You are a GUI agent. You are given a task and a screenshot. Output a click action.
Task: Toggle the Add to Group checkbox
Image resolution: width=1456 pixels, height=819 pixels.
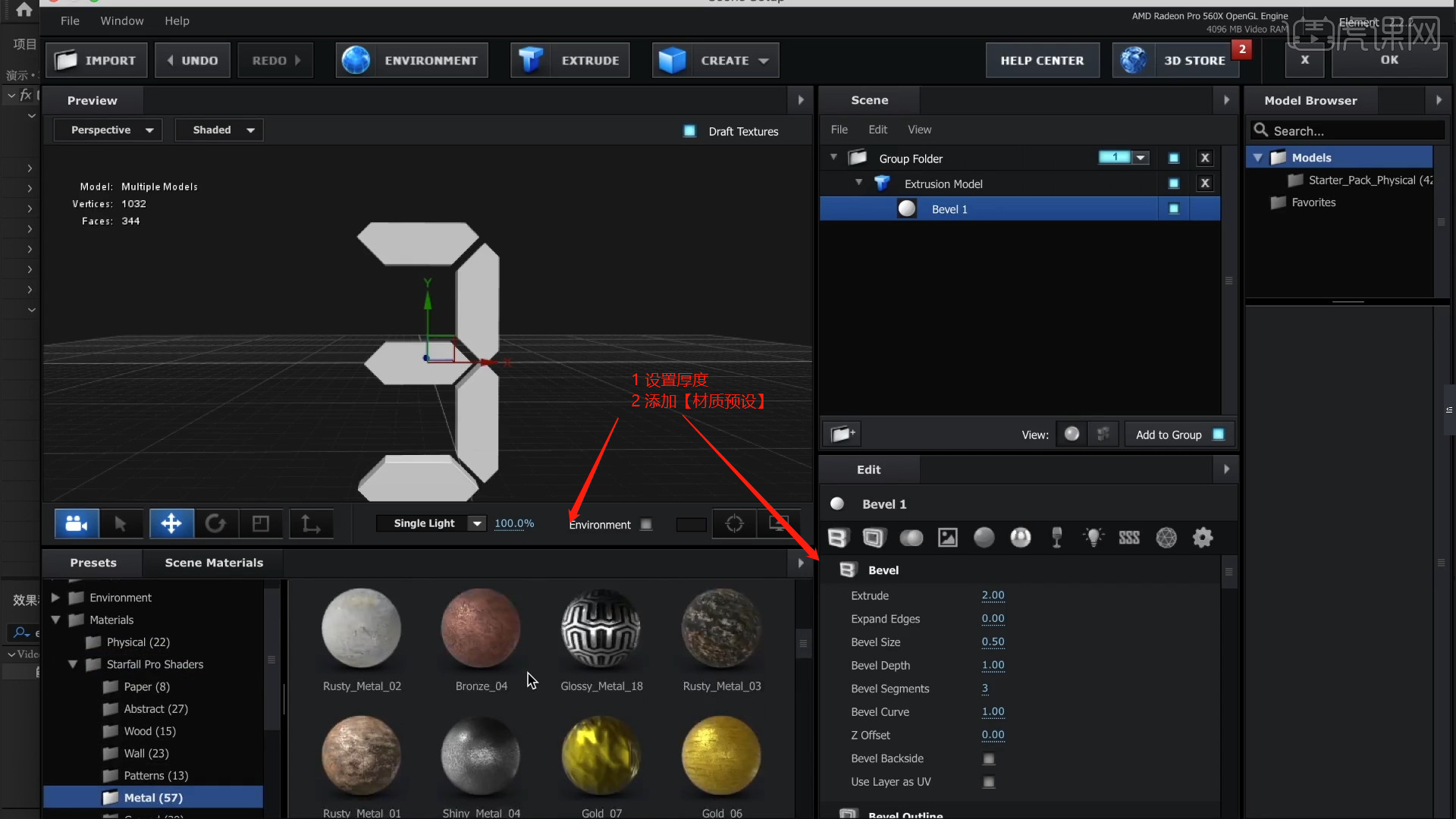(x=1219, y=435)
